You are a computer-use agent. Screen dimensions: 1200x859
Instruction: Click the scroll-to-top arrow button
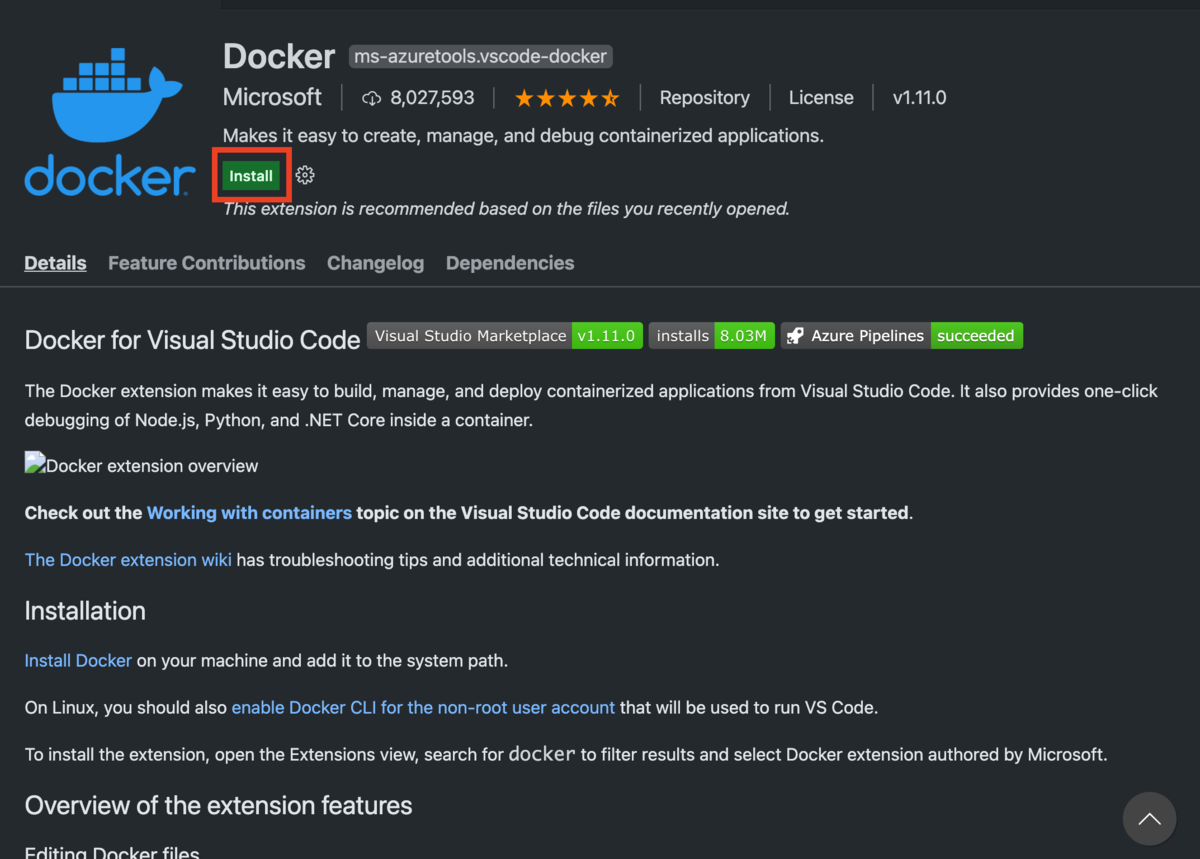pos(1149,818)
